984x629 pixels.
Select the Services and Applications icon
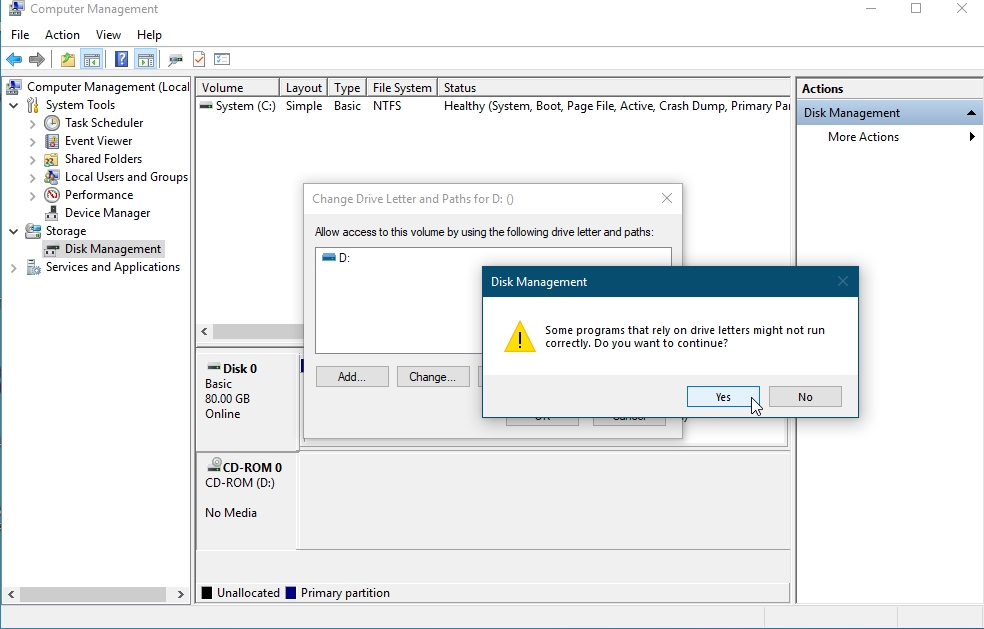pyautogui.click(x=33, y=267)
